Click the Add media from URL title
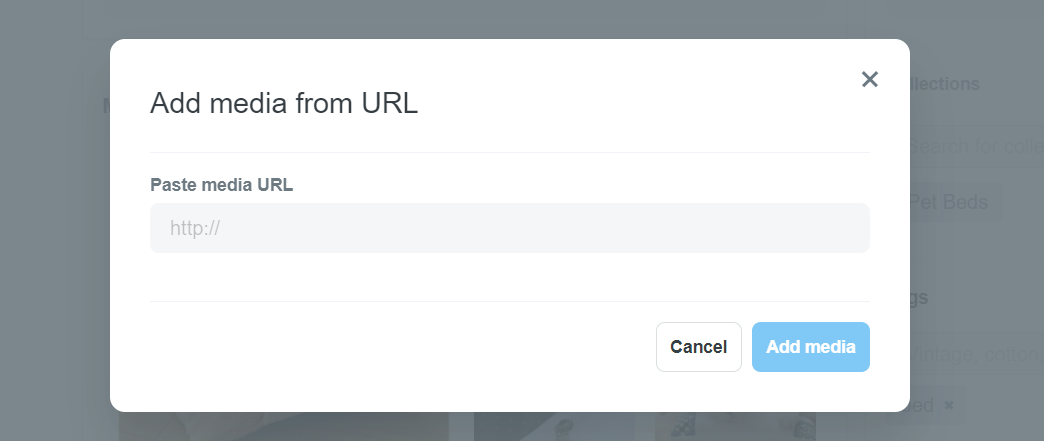Image resolution: width=1044 pixels, height=441 pixels. 284,103
